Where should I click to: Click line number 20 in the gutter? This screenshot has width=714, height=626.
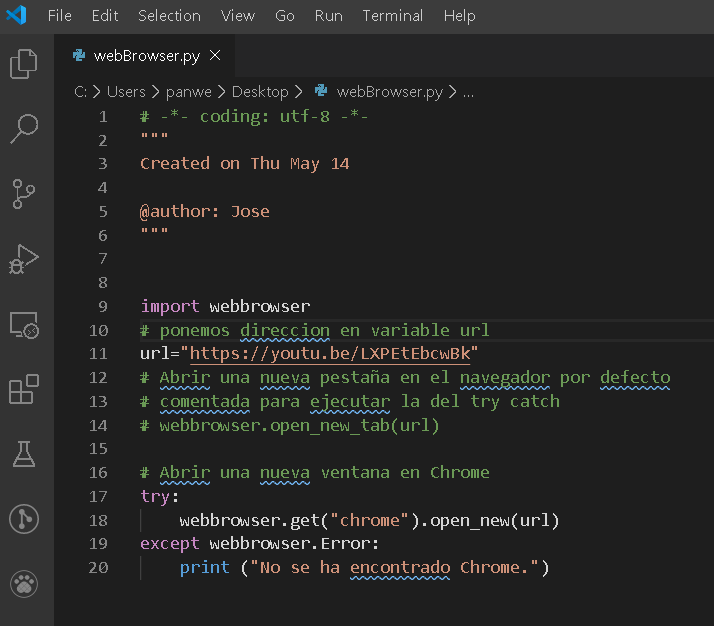[98, 567]
